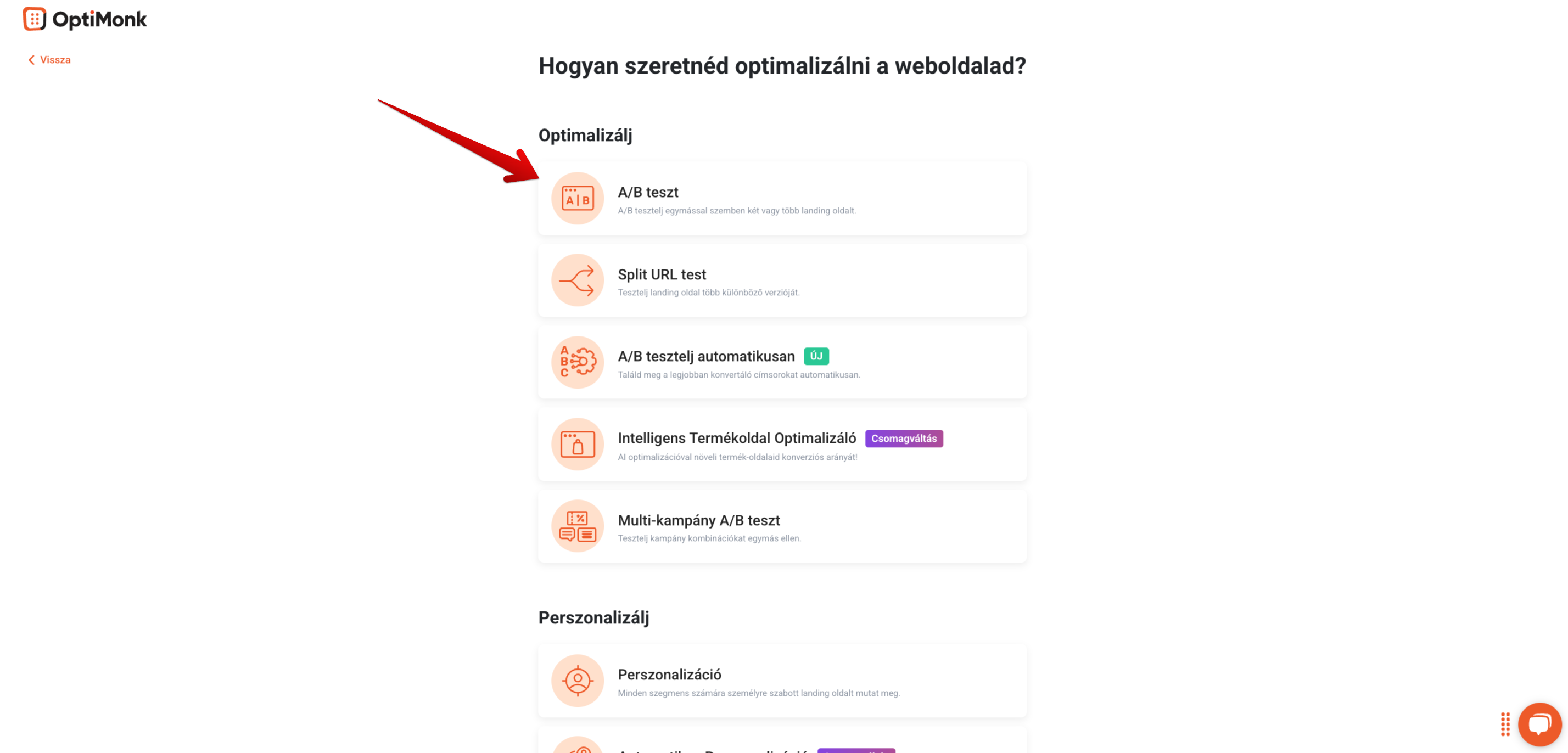Choose Multi-kampány A/B teszt option
The image size is (1568, 753).
pos(782,526)
